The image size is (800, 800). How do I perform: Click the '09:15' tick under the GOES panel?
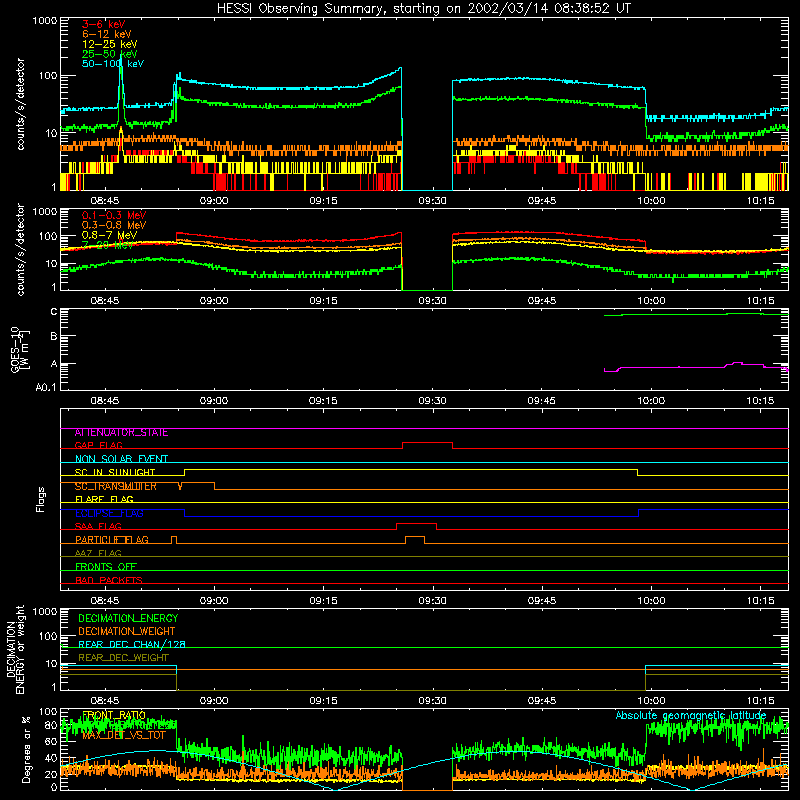click(x=323, y=401)
